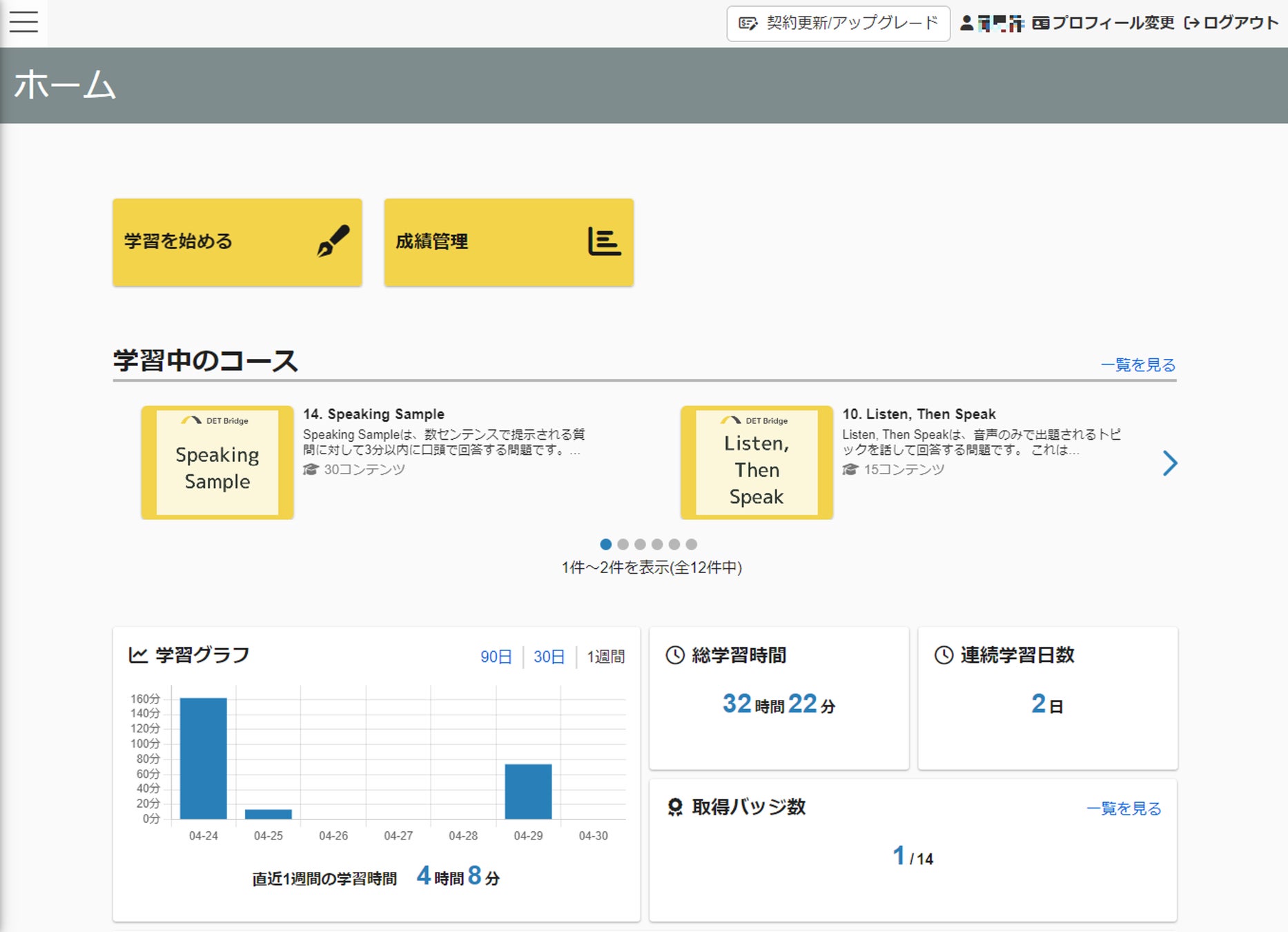Click the 32時間22分 total study time
Viewport: 1288px width, 932px height.
[779, 704]
